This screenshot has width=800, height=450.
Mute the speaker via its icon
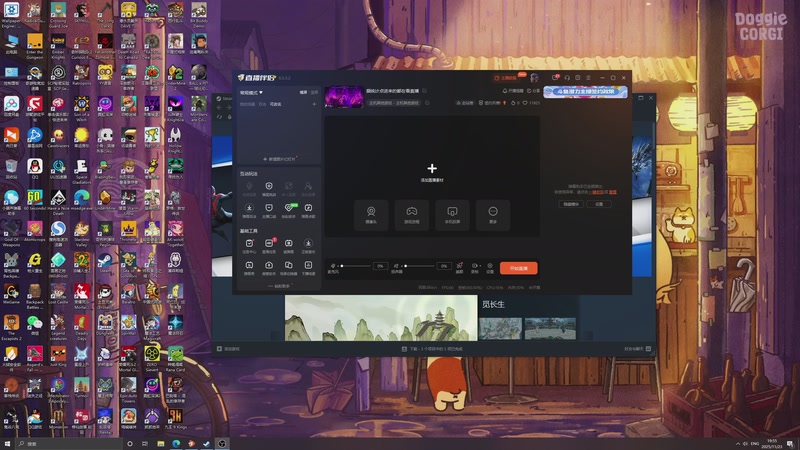point(396,266)
